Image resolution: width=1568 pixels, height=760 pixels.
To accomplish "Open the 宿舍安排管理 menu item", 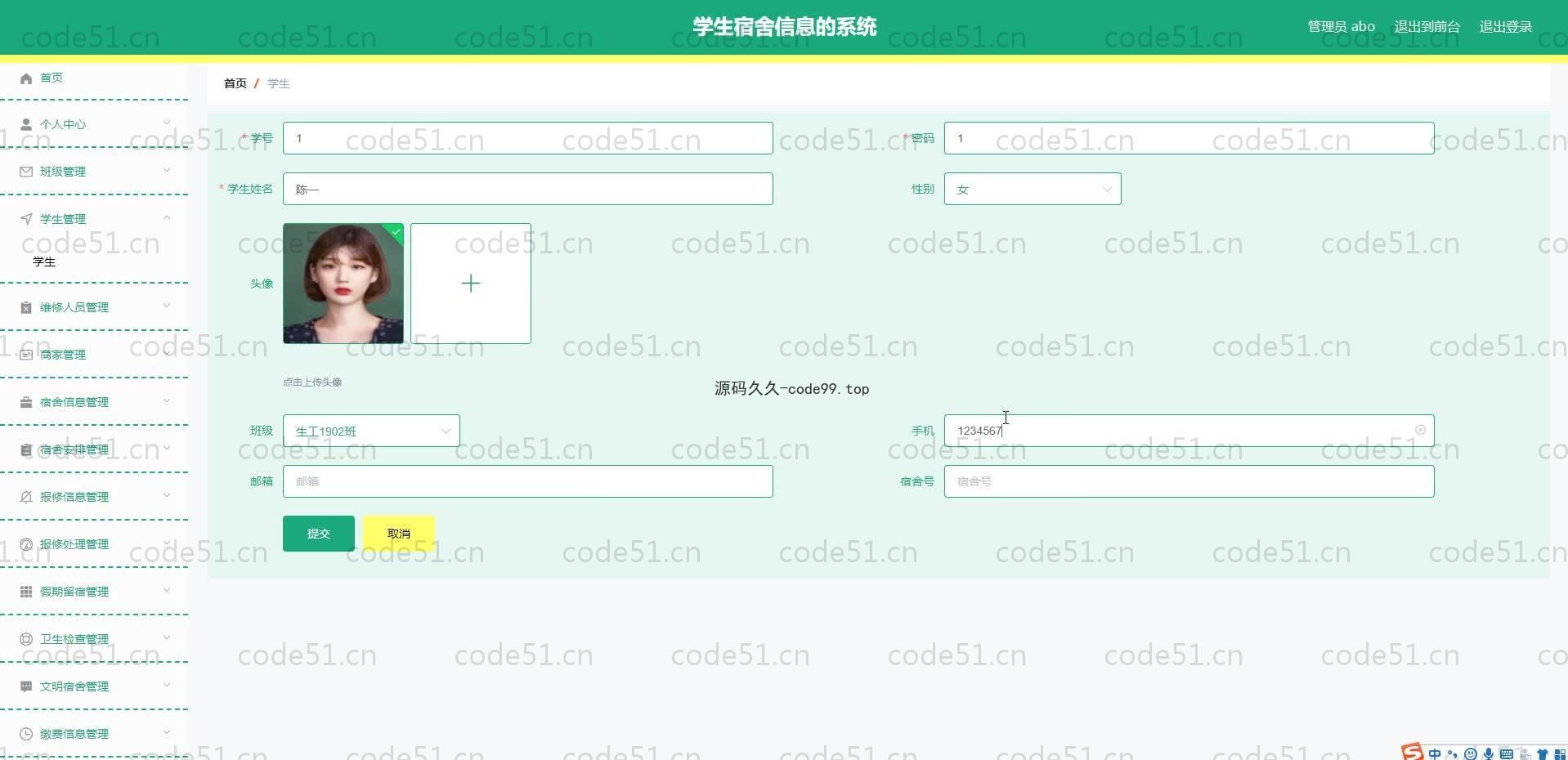I will (94, 449).
